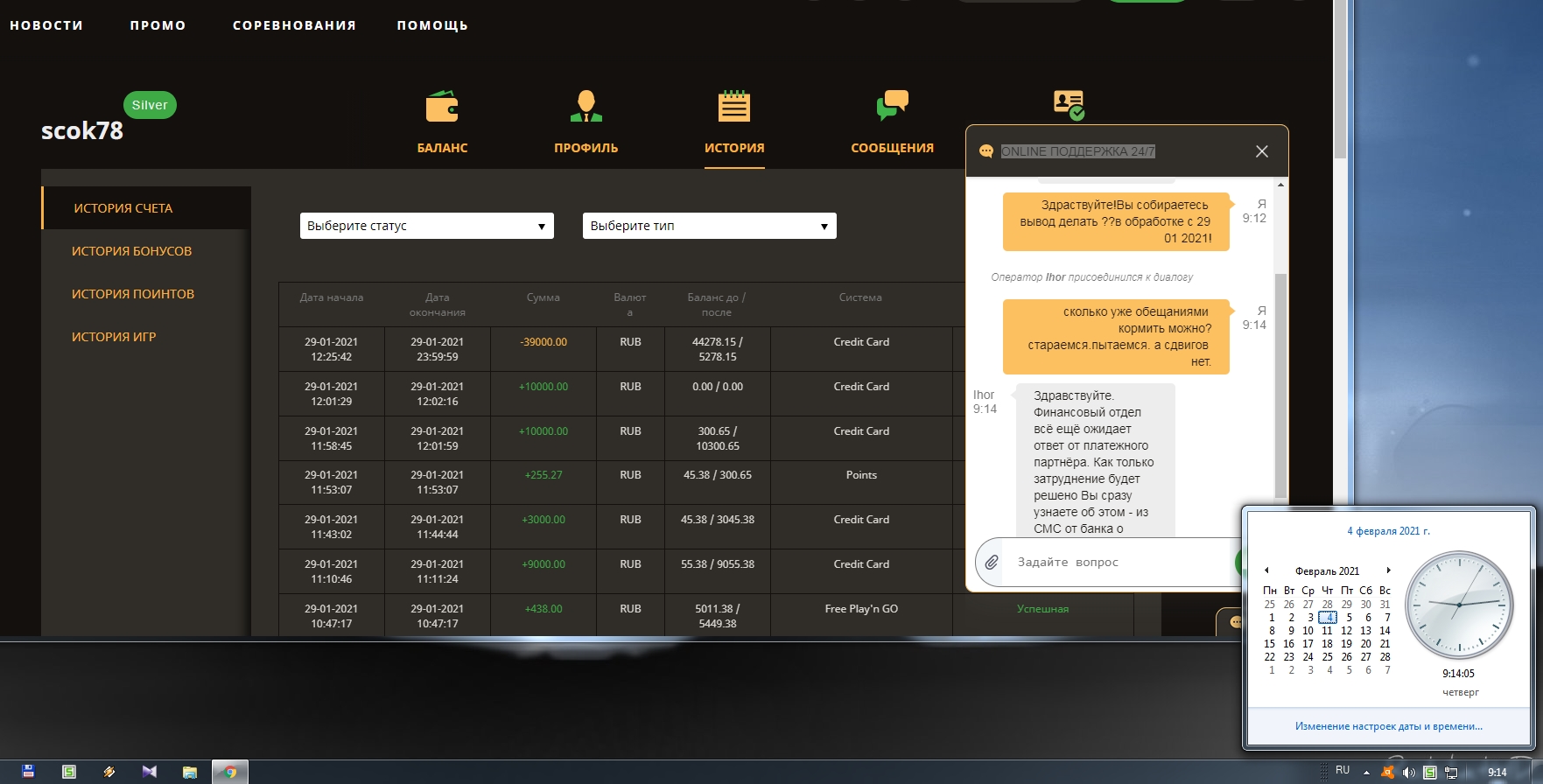1543x784 pixels.
Task: Select day 12 in the calendar
Action: tap(1347, 631)
